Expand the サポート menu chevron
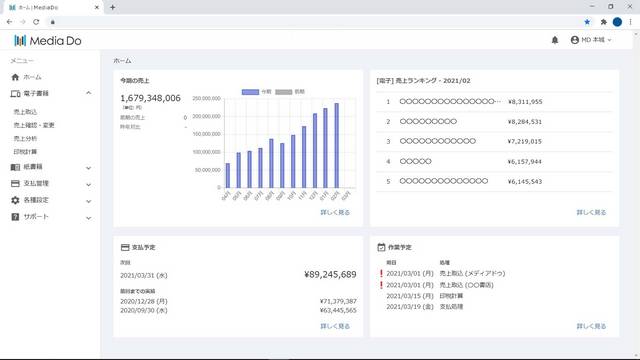Screen dimensions: 640x360 click(x=89, y=218)
